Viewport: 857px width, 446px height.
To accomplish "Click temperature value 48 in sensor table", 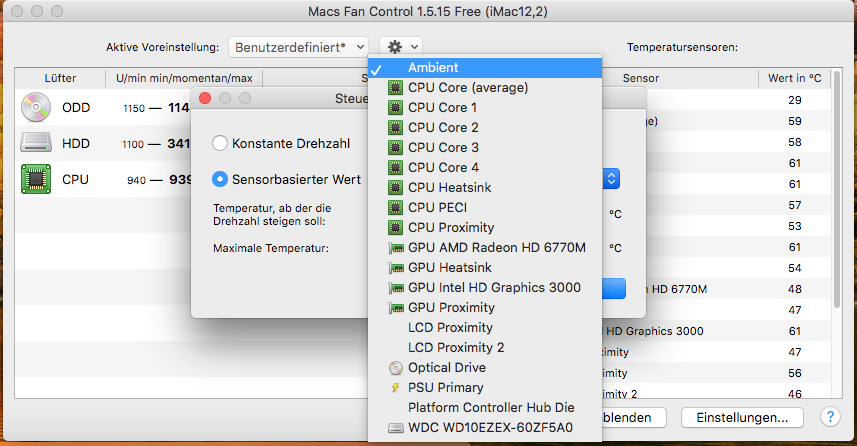I will point(795,289).
